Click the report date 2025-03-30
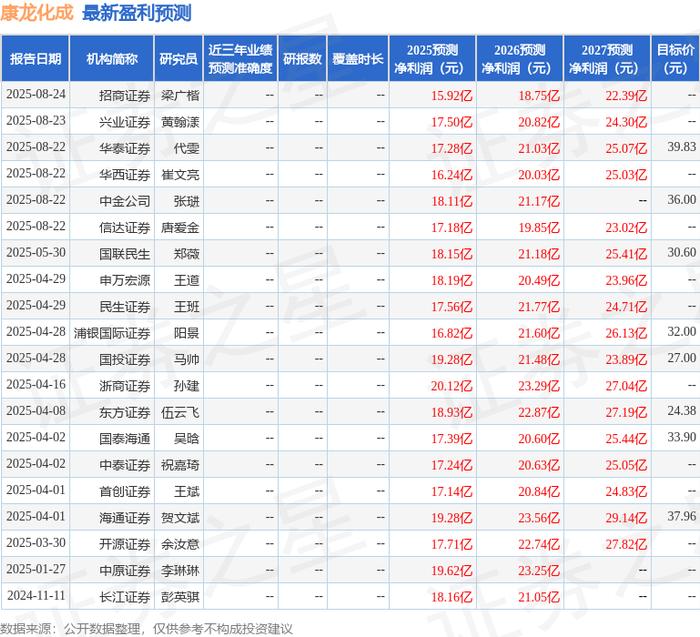Viewport: 700px width, 637px height. (x=36, y=543)
